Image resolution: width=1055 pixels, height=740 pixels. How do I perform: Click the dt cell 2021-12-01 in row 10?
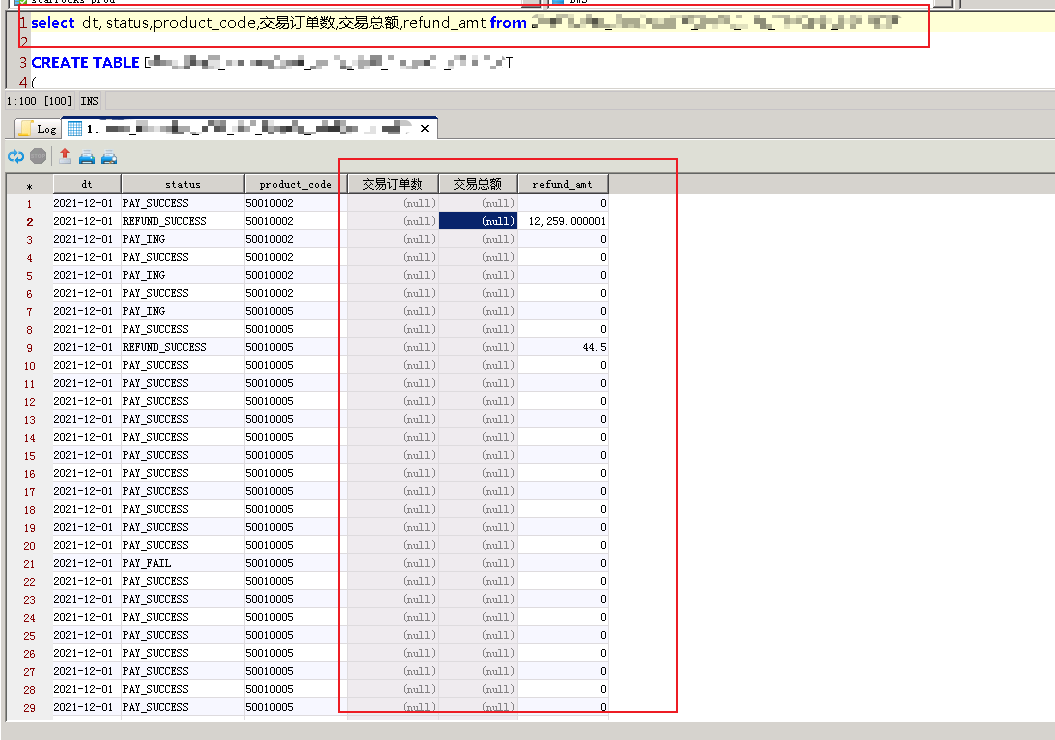tap(83, 365)
